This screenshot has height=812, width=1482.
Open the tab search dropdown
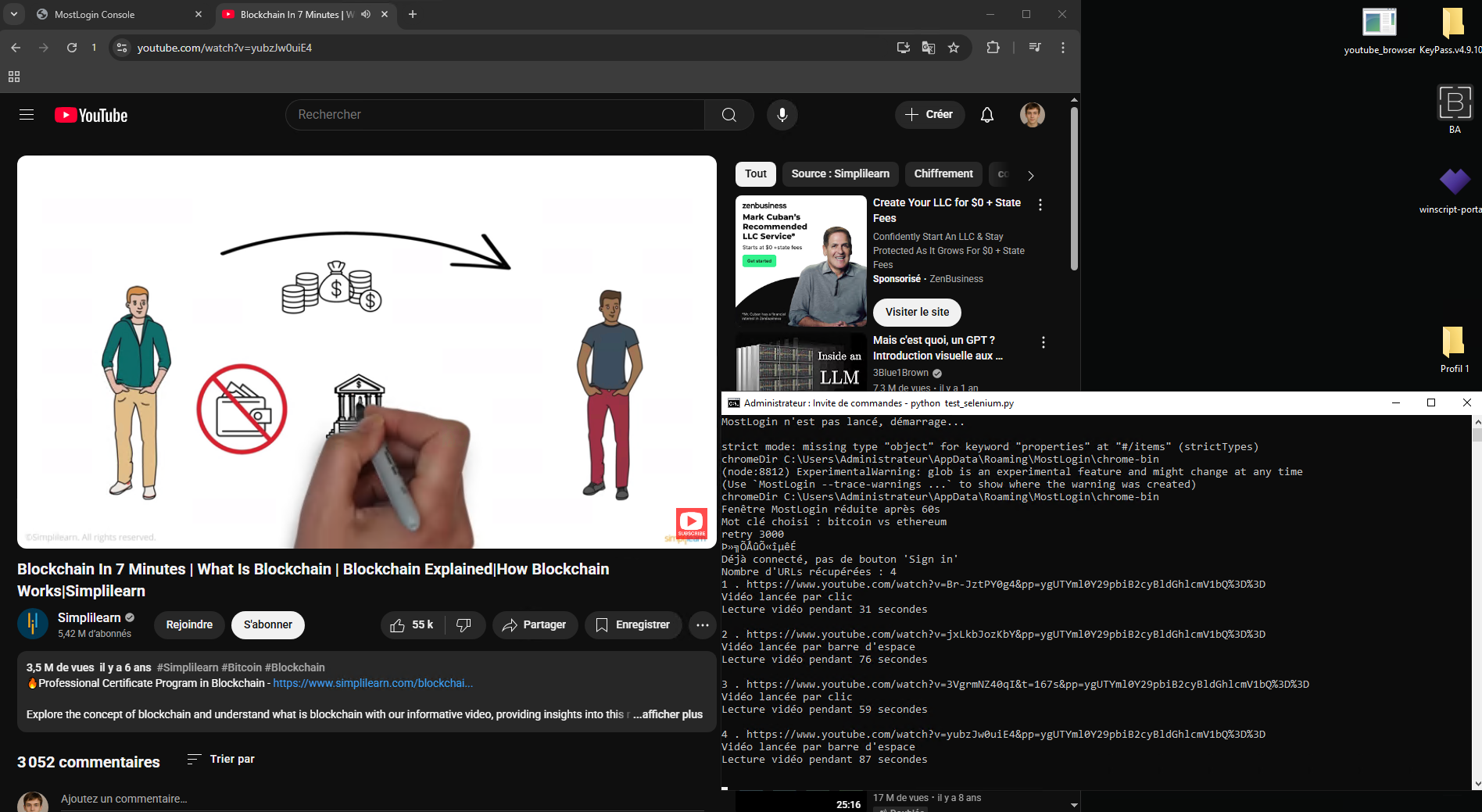tap(14, 14)
